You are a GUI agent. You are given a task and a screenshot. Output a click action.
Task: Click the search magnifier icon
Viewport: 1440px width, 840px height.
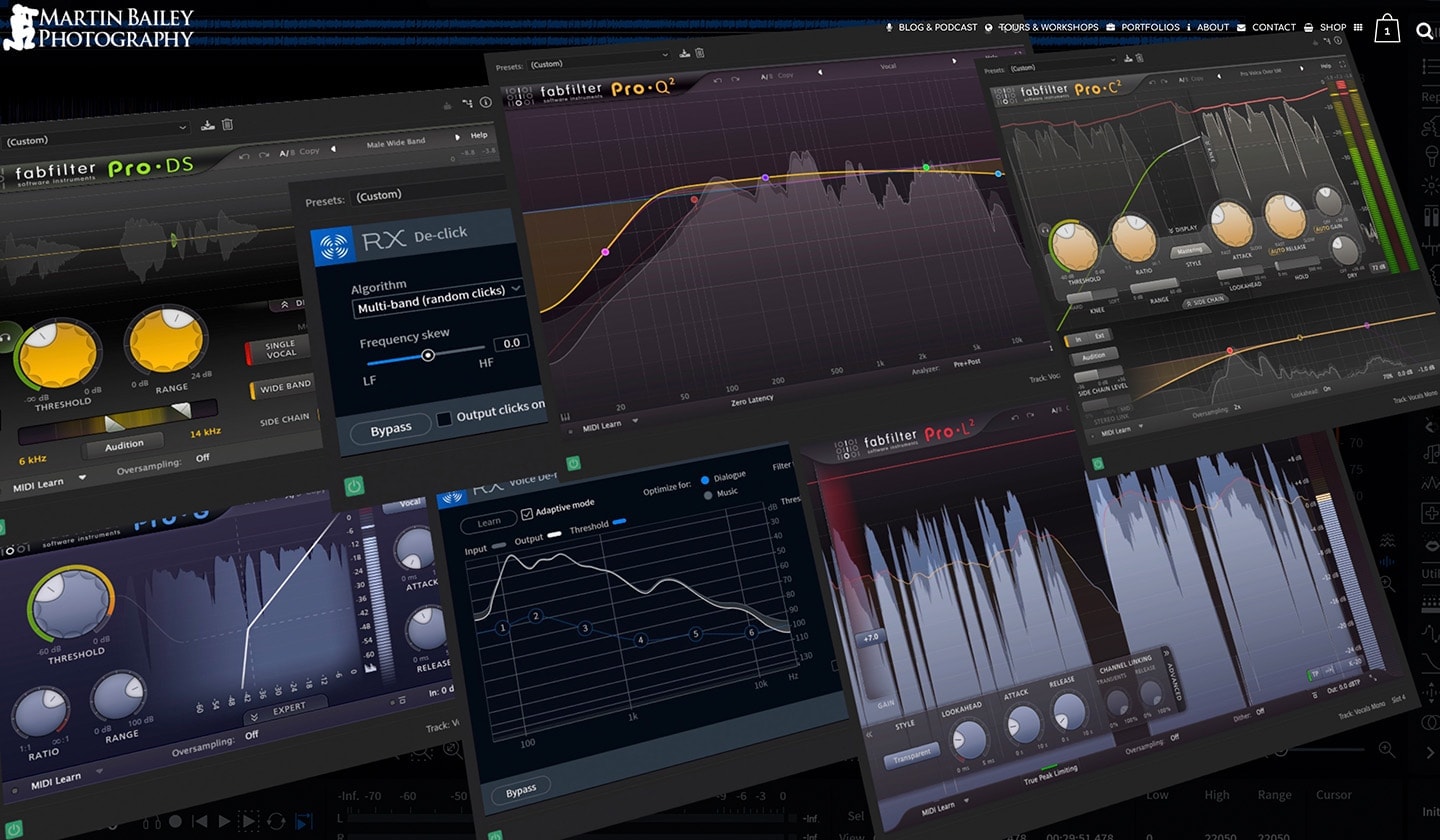point(1424,30)
